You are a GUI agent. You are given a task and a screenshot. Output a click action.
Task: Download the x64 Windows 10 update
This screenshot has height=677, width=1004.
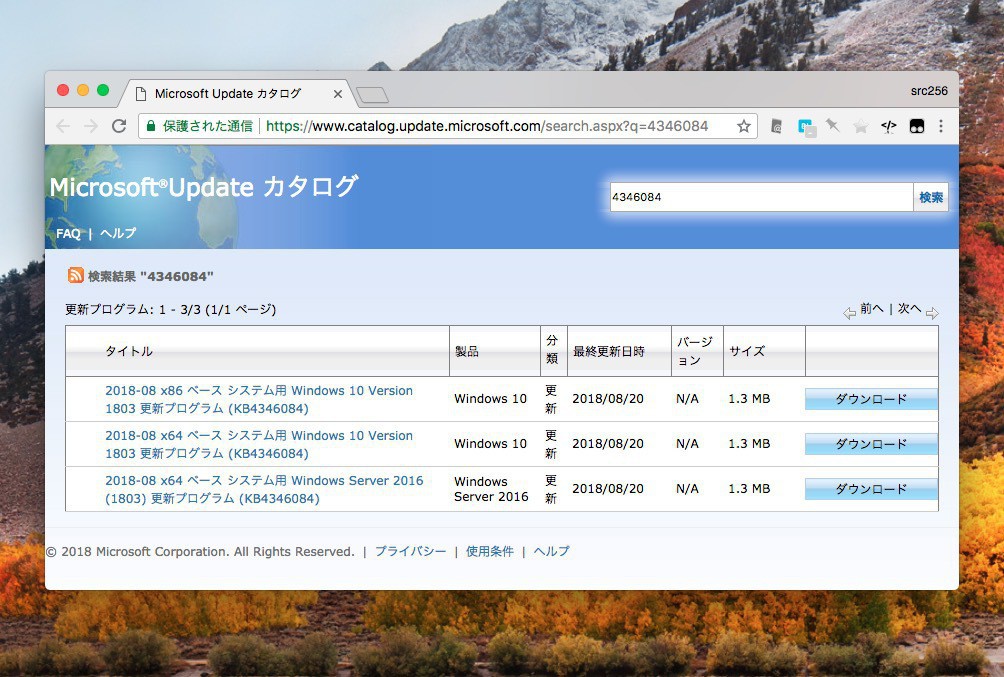pos(871,444)
